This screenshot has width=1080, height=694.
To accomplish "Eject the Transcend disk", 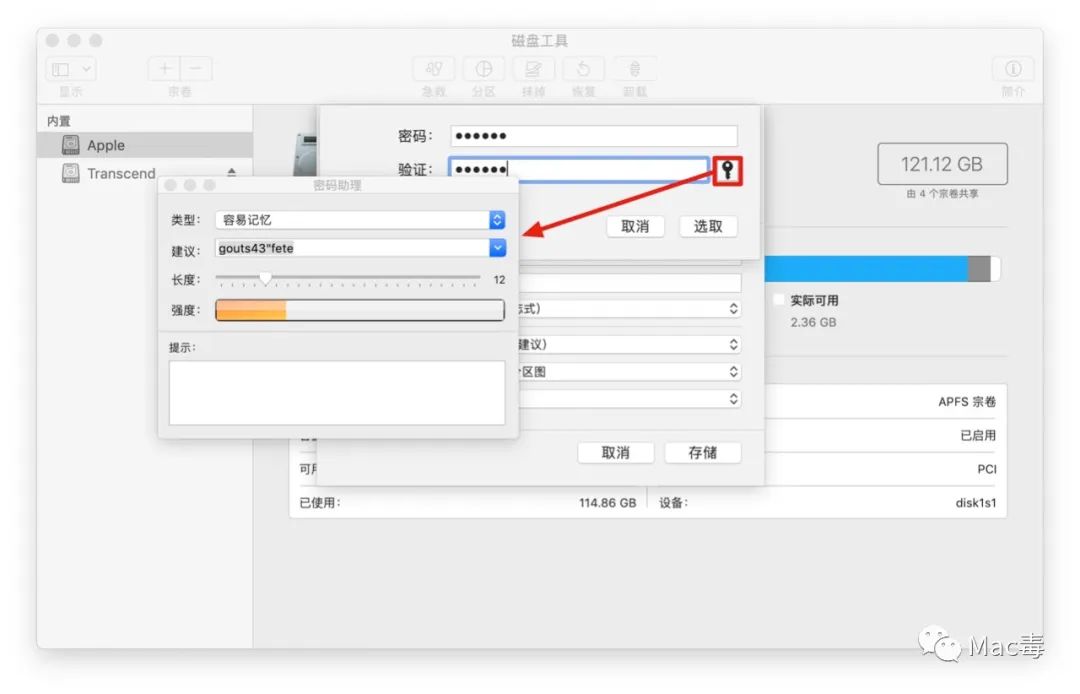I will (x=232, y=173).
